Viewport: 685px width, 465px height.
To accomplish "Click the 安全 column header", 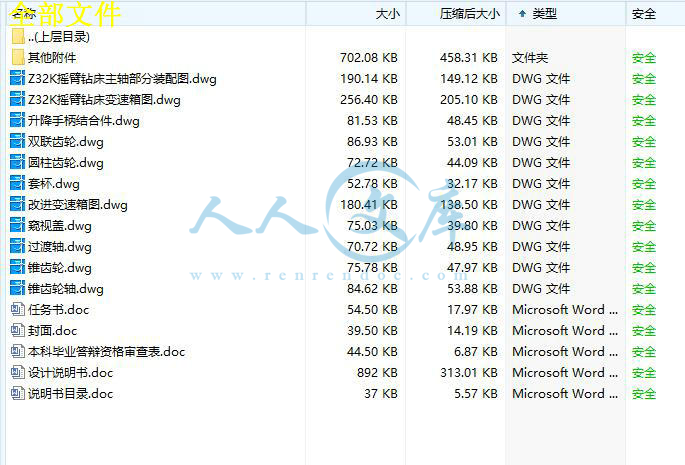I will 644,14.
